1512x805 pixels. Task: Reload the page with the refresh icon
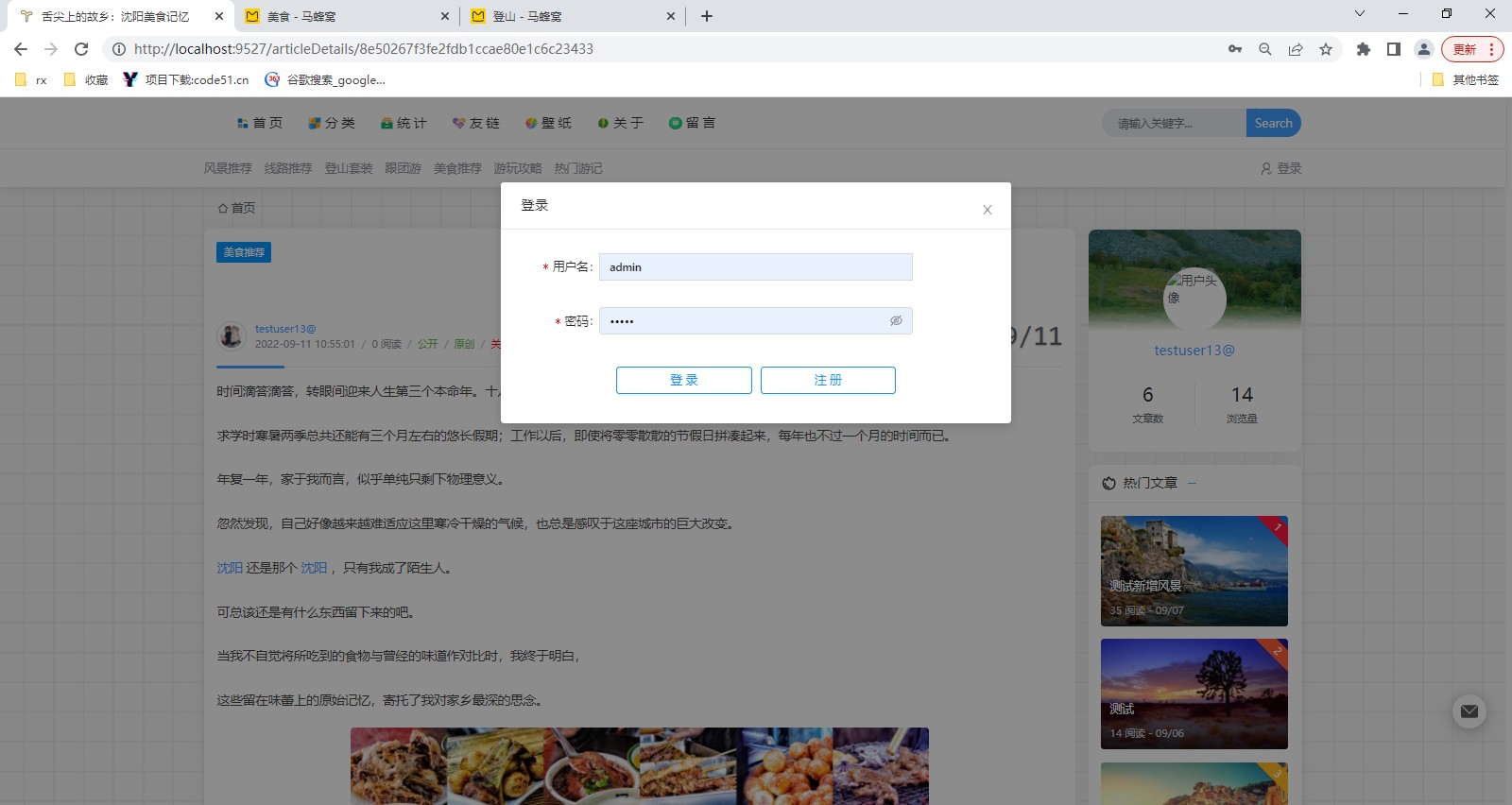coord(81,49)
